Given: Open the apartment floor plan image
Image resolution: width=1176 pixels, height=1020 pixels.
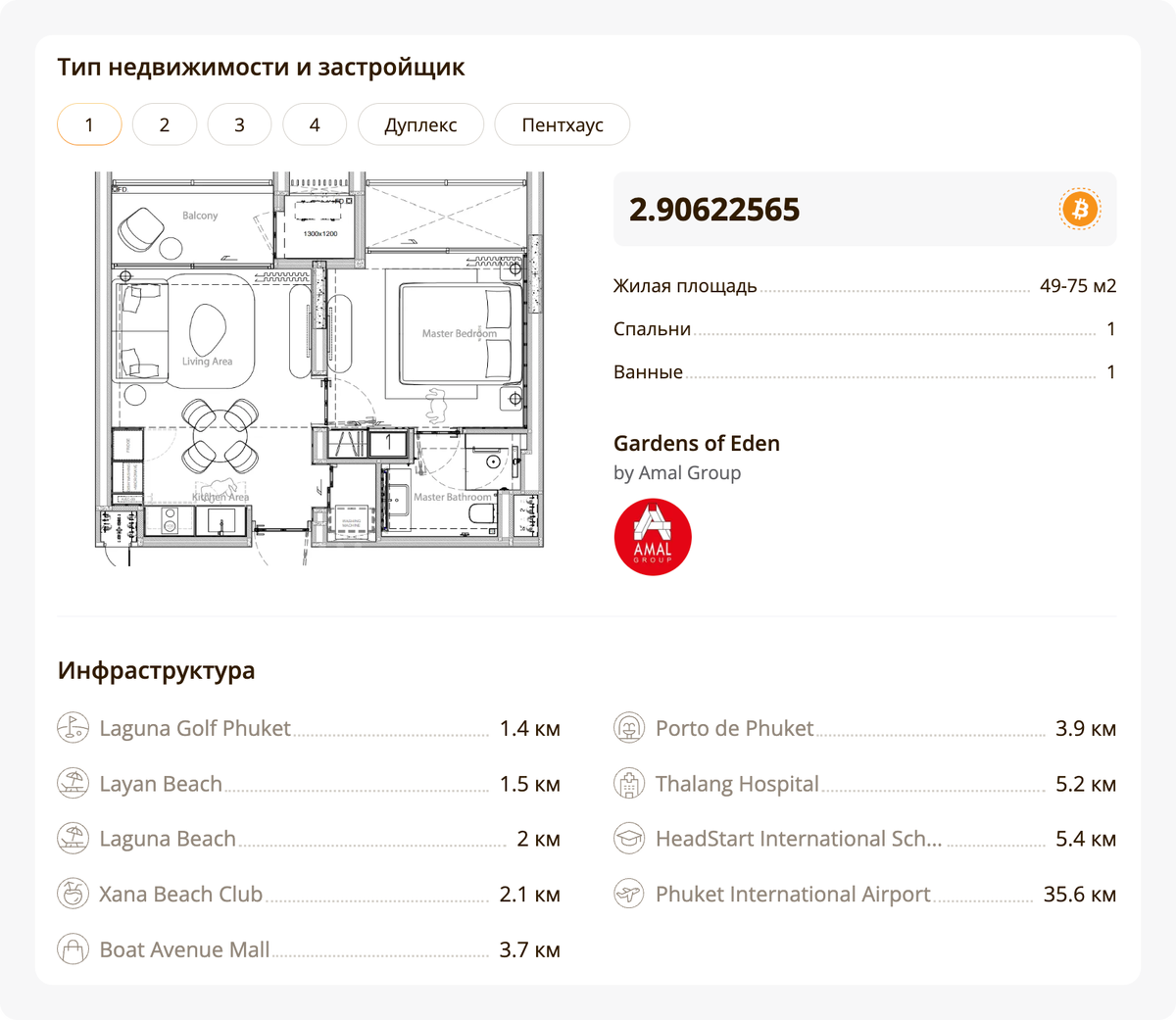Looking at the screenshot, I should tap(319, 368).
